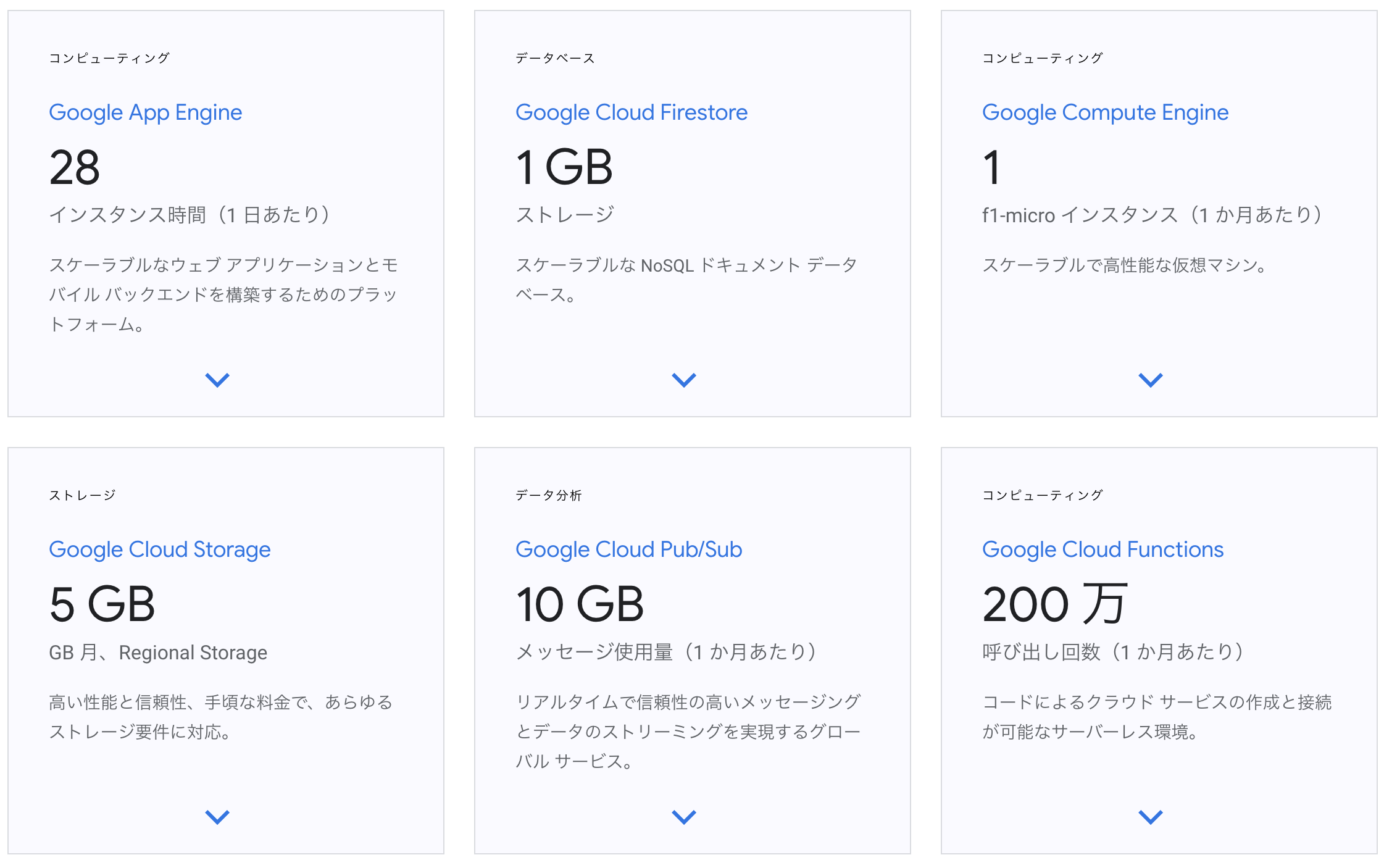Click the '10 GB' Pub/Sub value
Screen dimensions: 1384x868
point(580,604)
